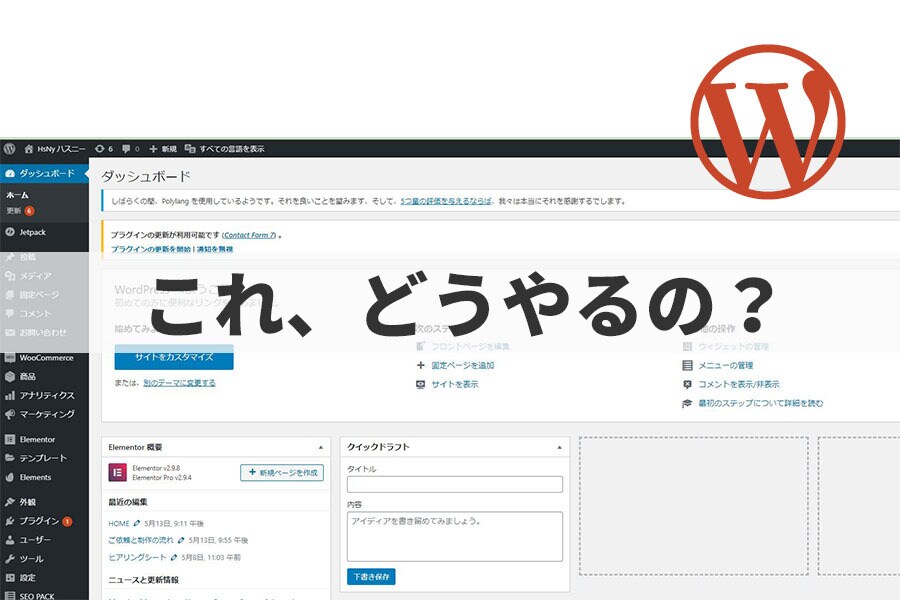Open ダッシュボード in sidebar
Screen dimensions: 900x600
[44, 173]
